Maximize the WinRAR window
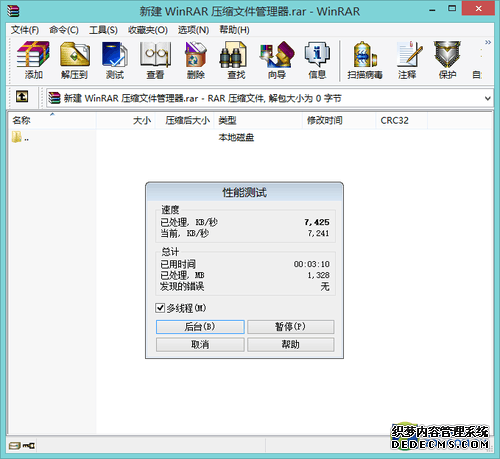The width and height of the screenshot is (500, 459). [x=452, y=9]
